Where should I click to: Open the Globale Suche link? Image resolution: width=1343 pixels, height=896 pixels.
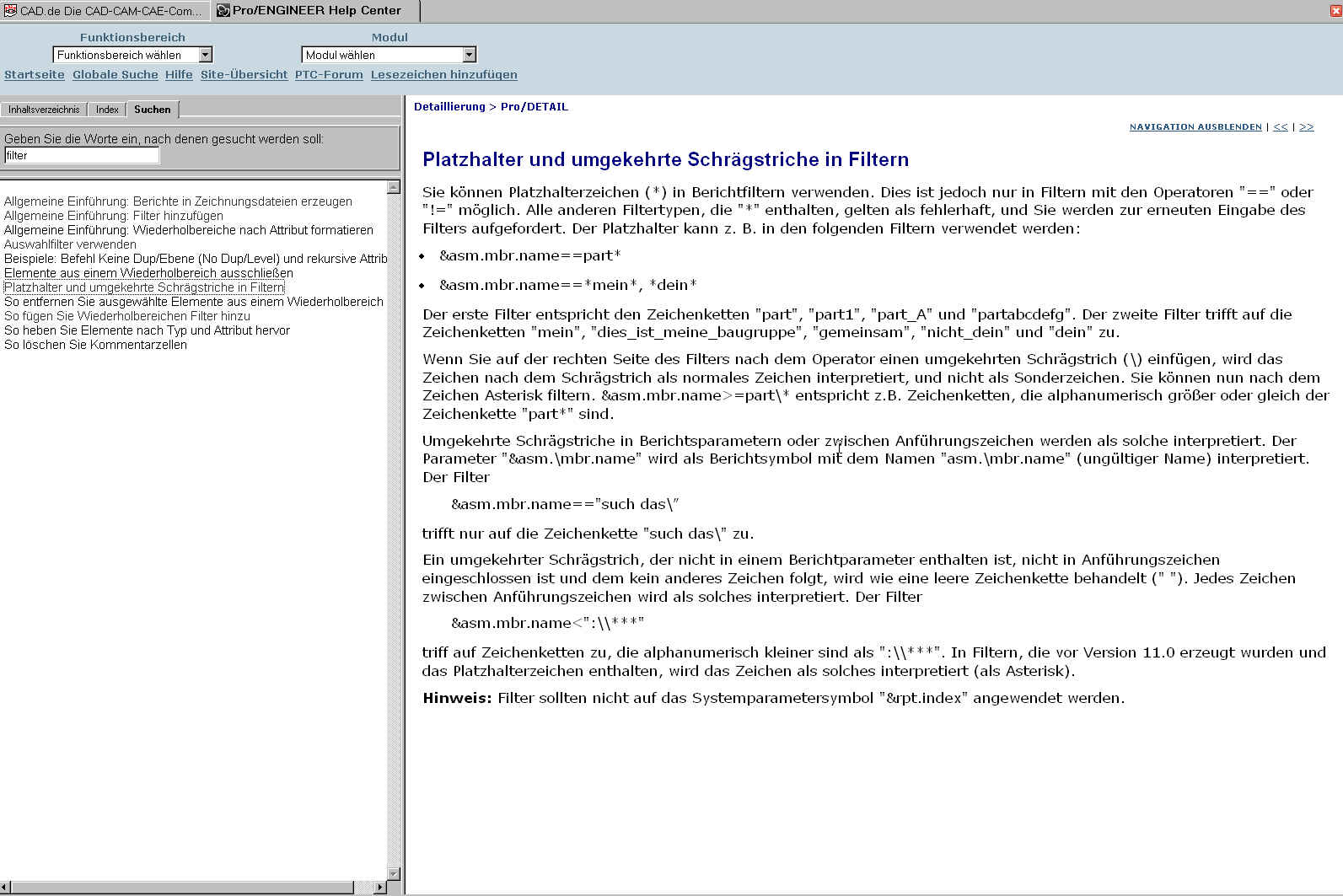pyautogui.click(x=115, y=74)
